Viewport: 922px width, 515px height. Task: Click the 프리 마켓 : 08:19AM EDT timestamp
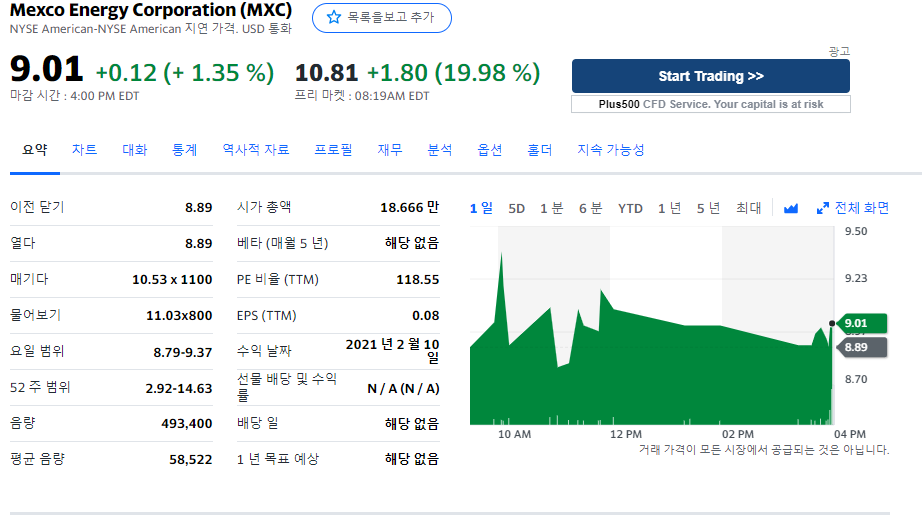362,96
